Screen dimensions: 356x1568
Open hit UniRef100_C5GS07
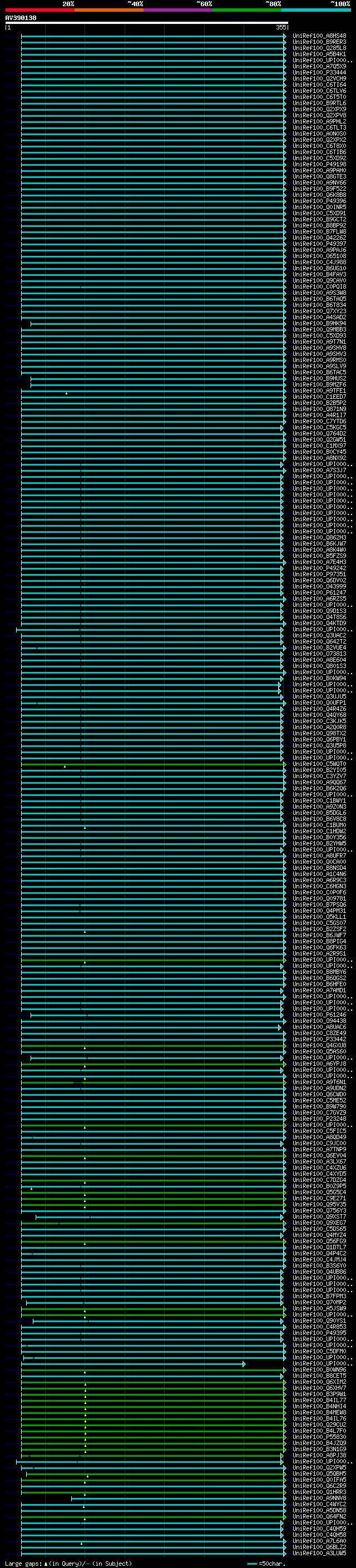pos(319,923)
